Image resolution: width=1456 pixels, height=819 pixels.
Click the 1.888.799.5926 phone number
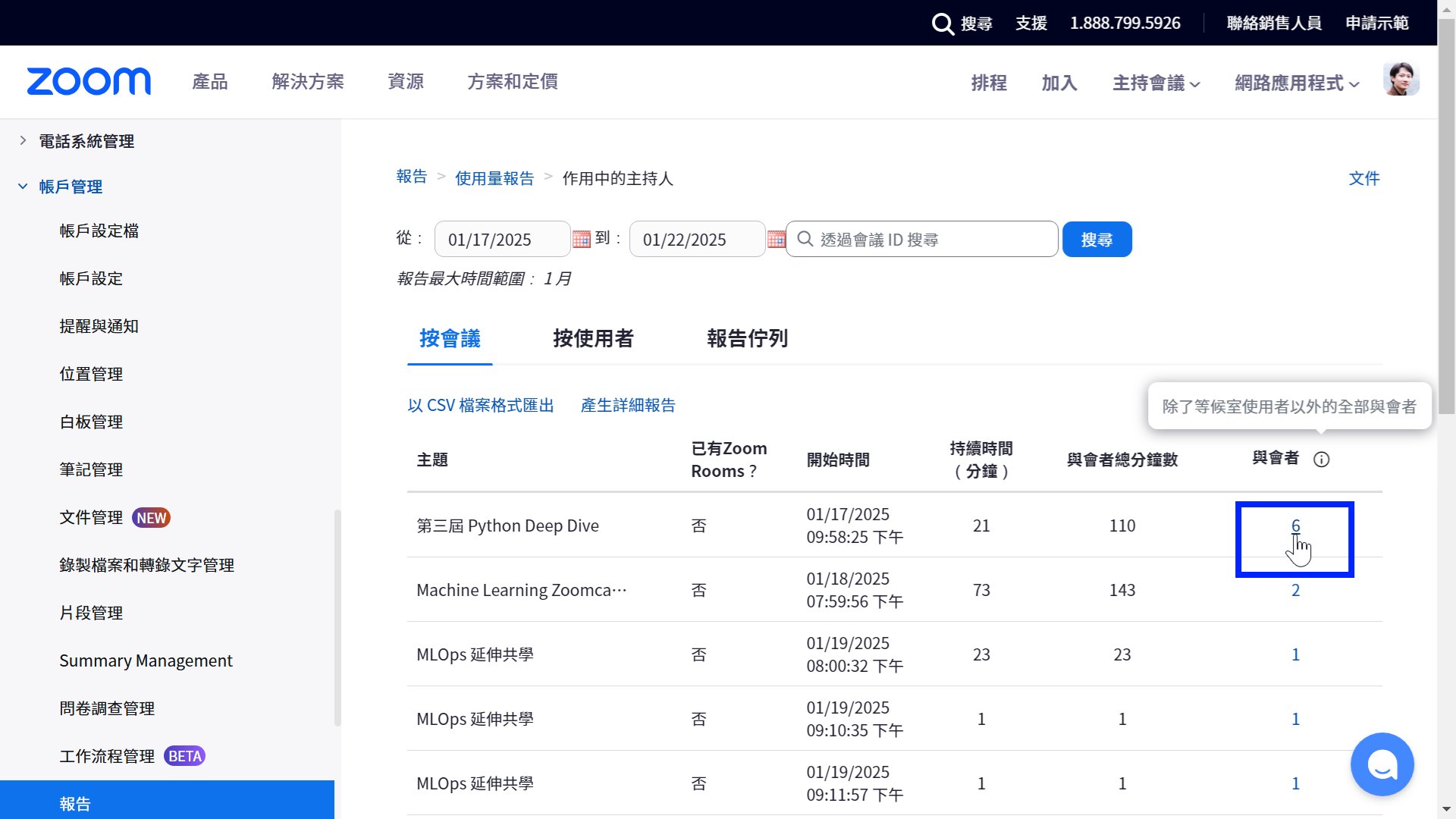1125,24
